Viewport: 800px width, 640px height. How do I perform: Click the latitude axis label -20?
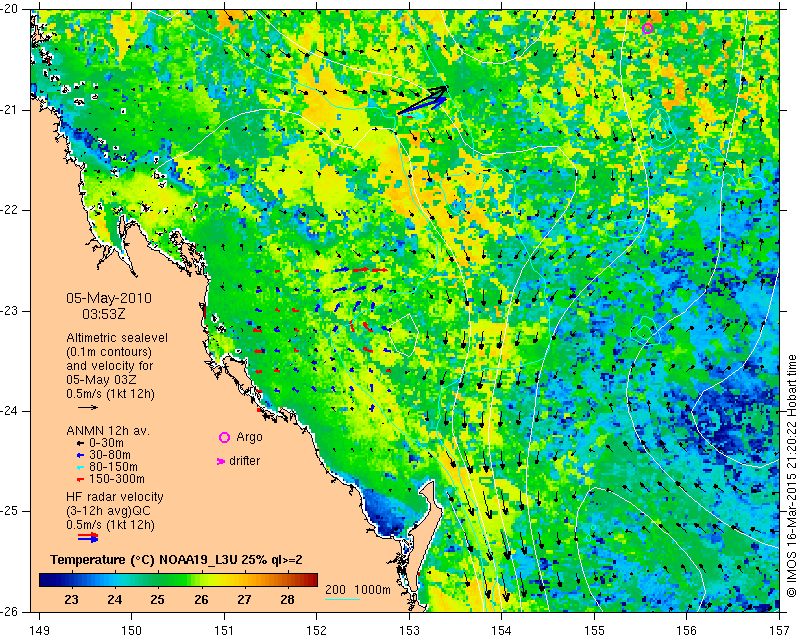click(10, 10)
